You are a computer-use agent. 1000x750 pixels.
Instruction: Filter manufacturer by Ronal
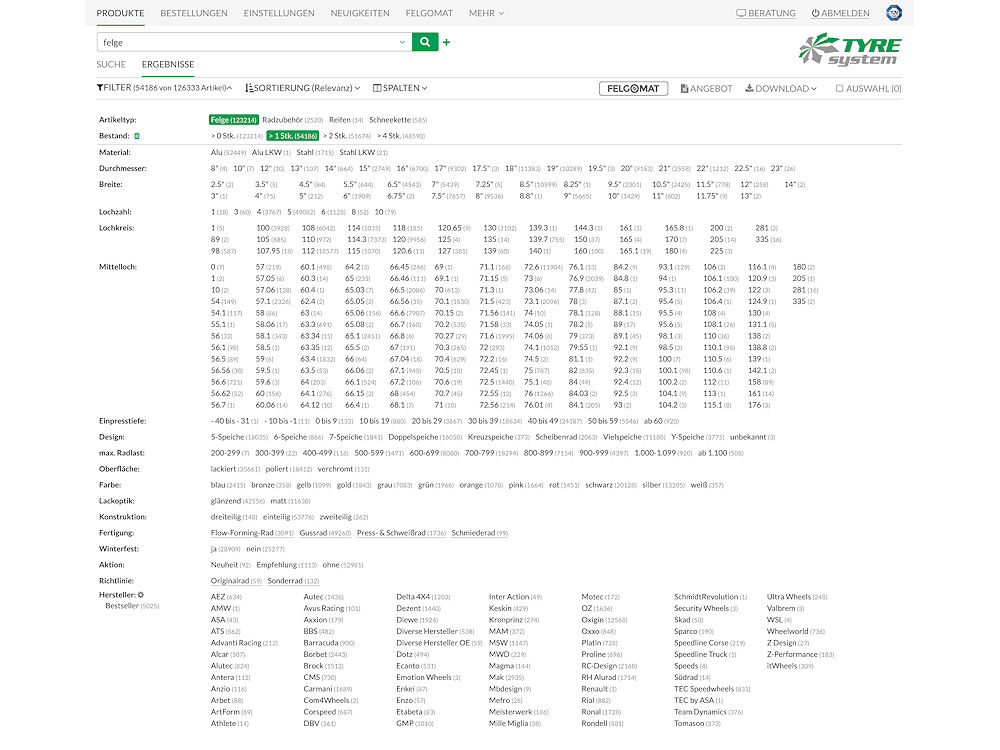point(599,712)
